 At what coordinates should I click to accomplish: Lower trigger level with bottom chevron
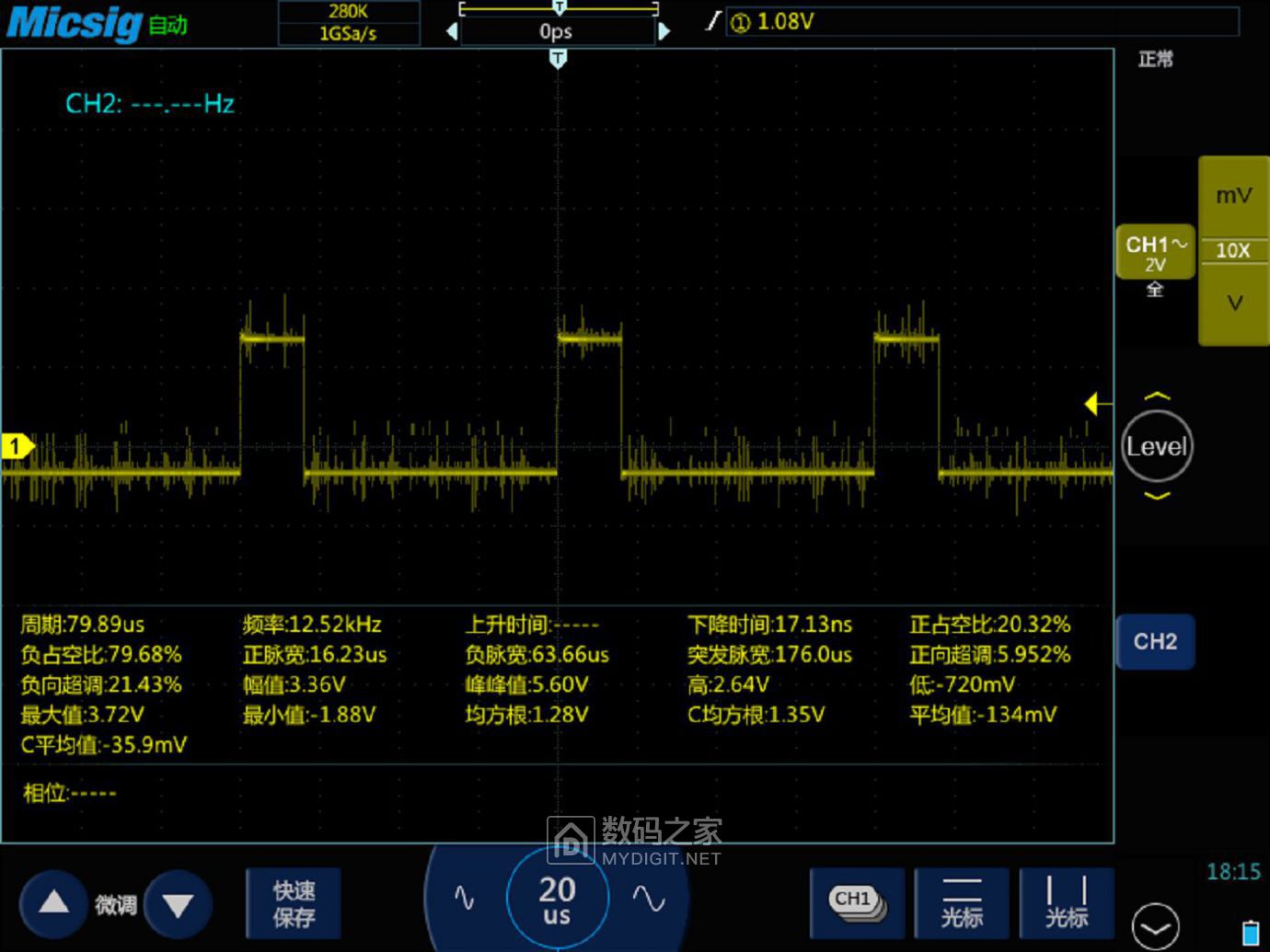click(1157, 496)
